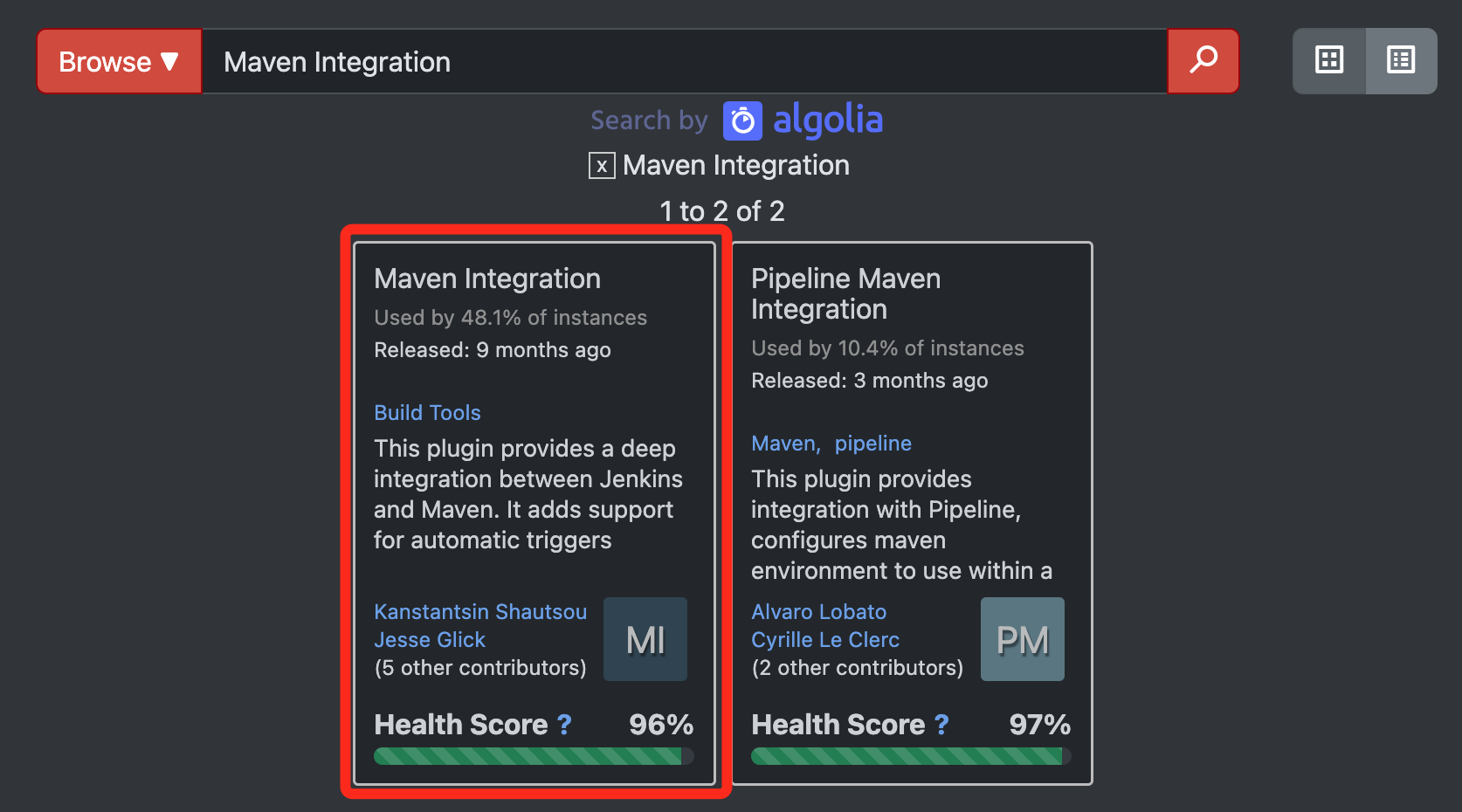Click the search text input field
This screenshot has height=812, width=1462.
(683, 61)
